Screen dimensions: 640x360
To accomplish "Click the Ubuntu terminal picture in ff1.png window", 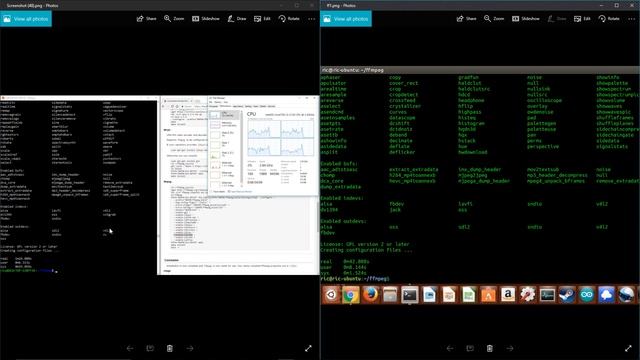I will [x=480, y=186].
